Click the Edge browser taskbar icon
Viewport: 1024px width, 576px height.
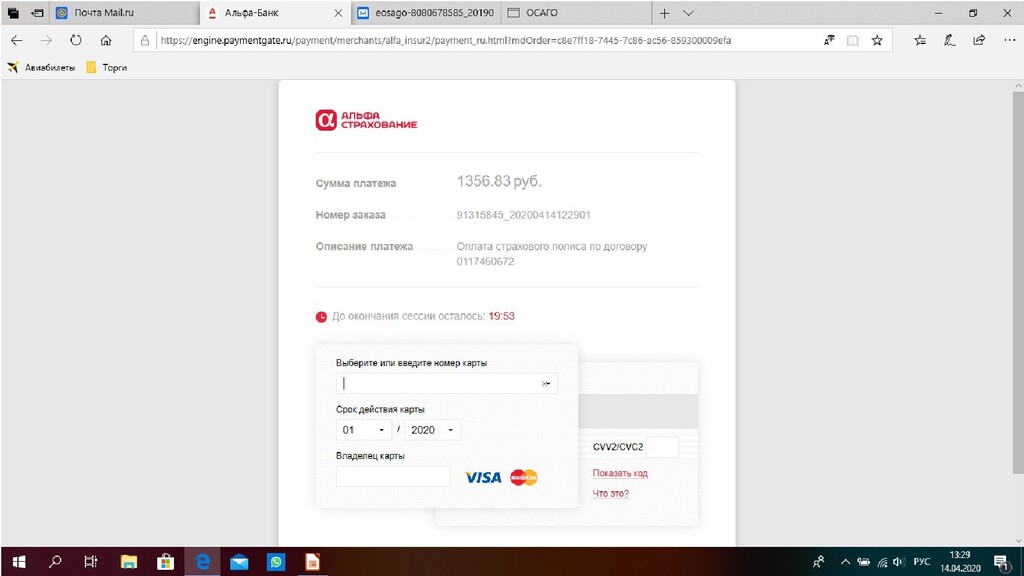pos(202,562)
